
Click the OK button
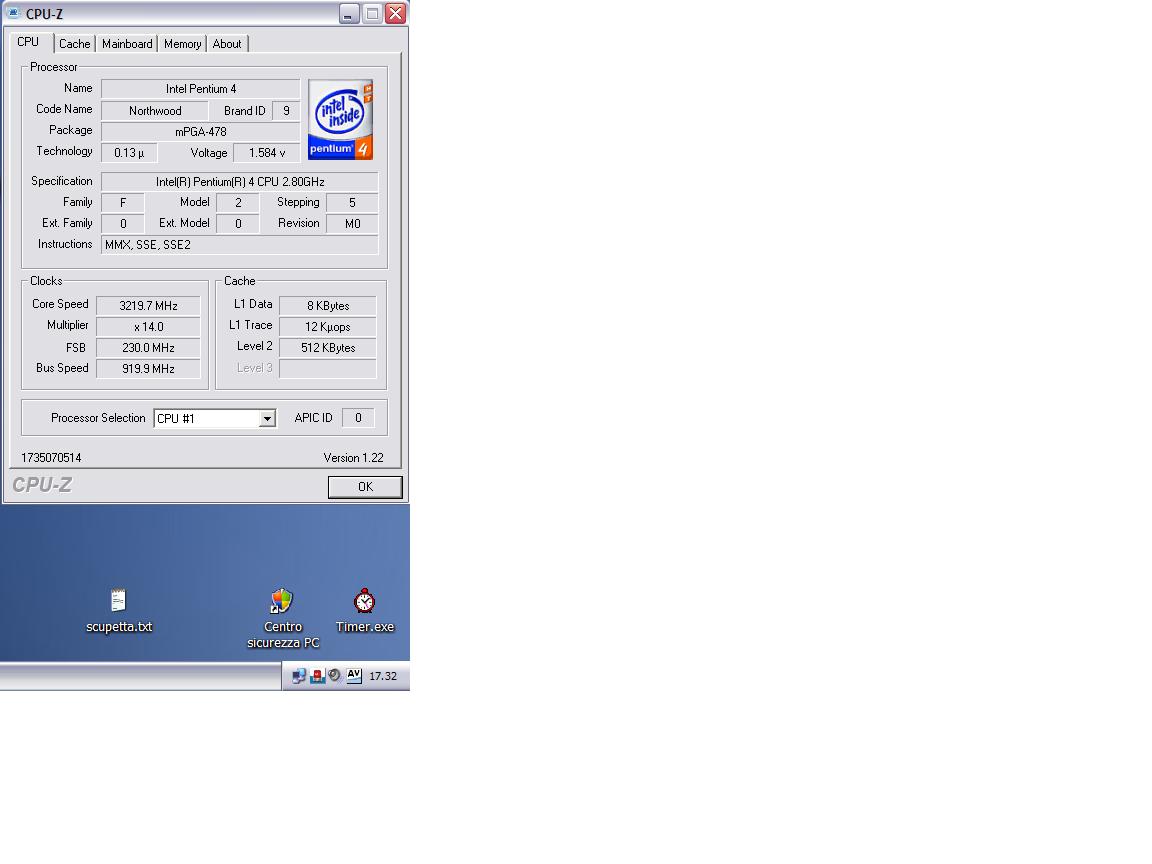[365, 486]
